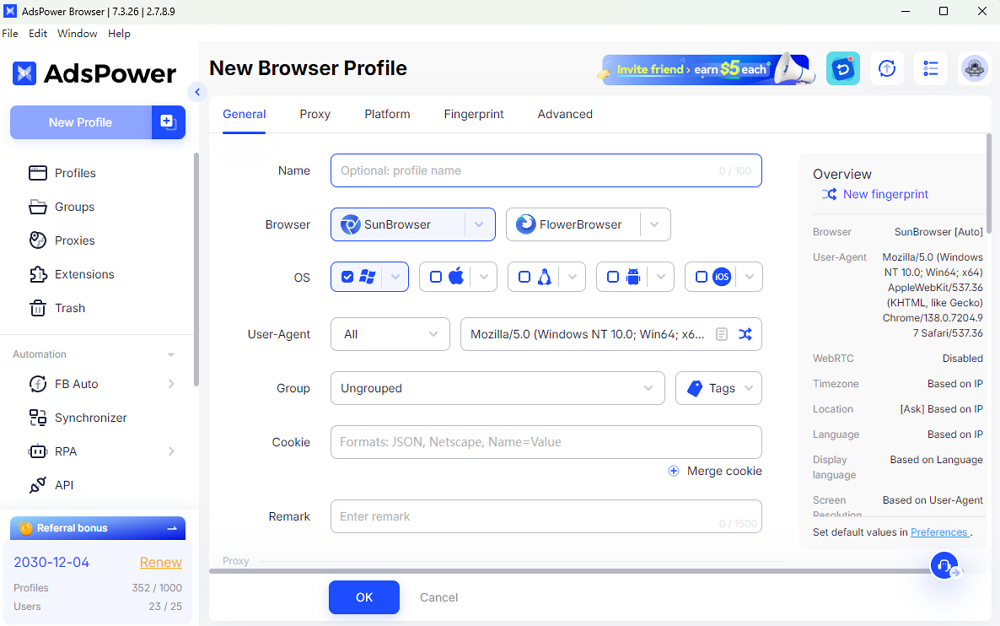Image resolution: width=1000 pixels, height=626 pixels.
Task: Enable the iOS checkbox
Action: point(701,277)
